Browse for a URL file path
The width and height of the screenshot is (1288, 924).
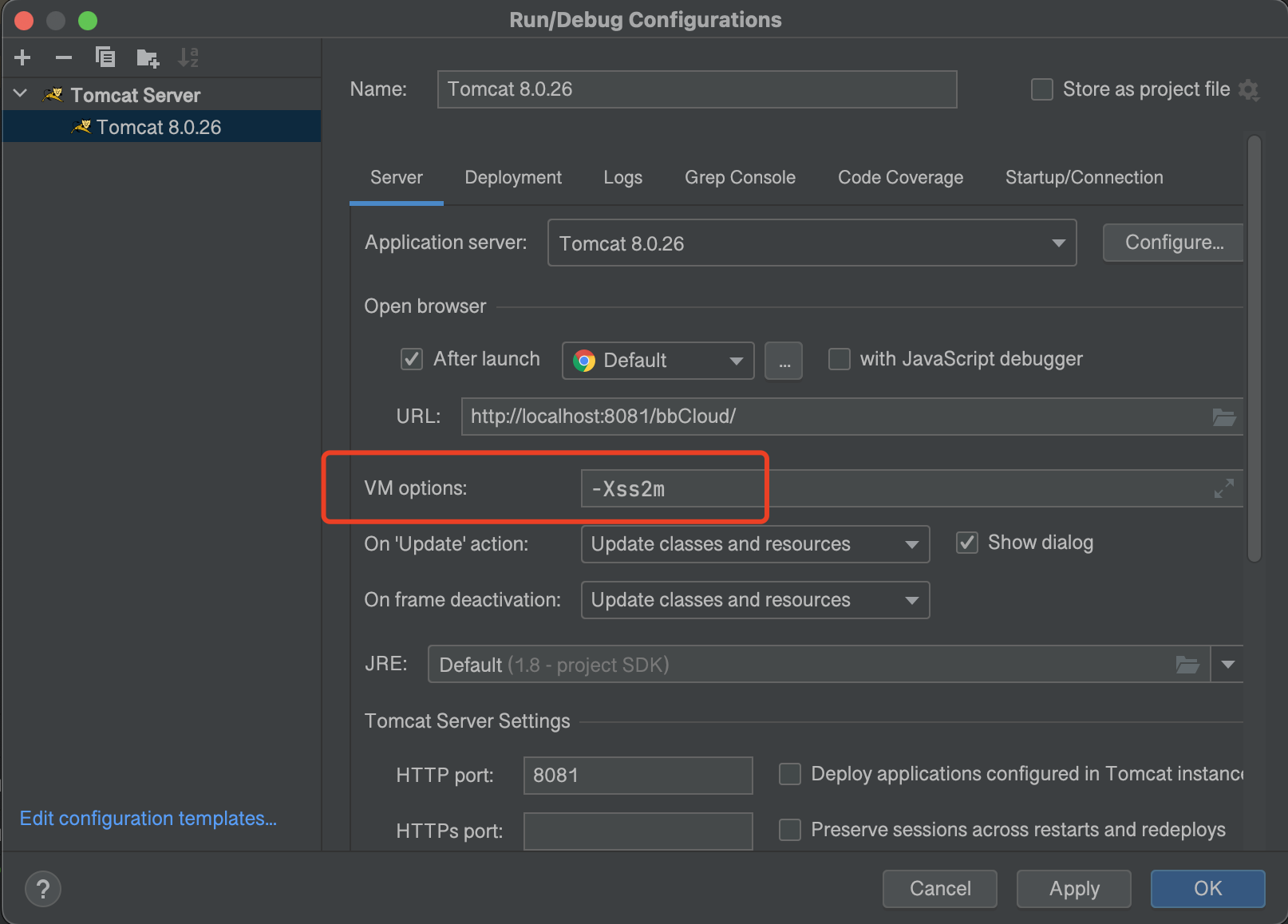1225,416
